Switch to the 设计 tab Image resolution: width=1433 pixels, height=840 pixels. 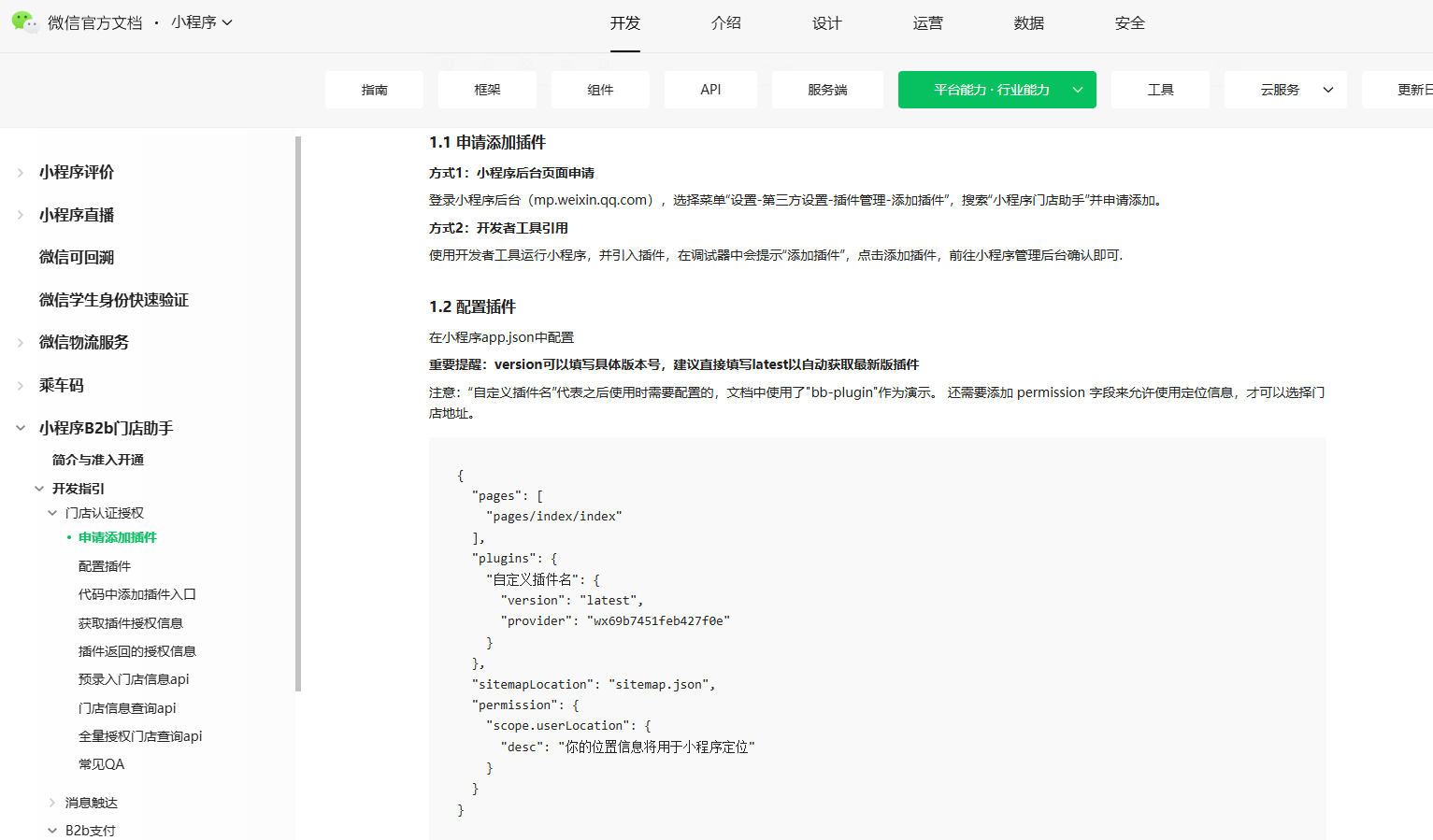tap(827, 23)
